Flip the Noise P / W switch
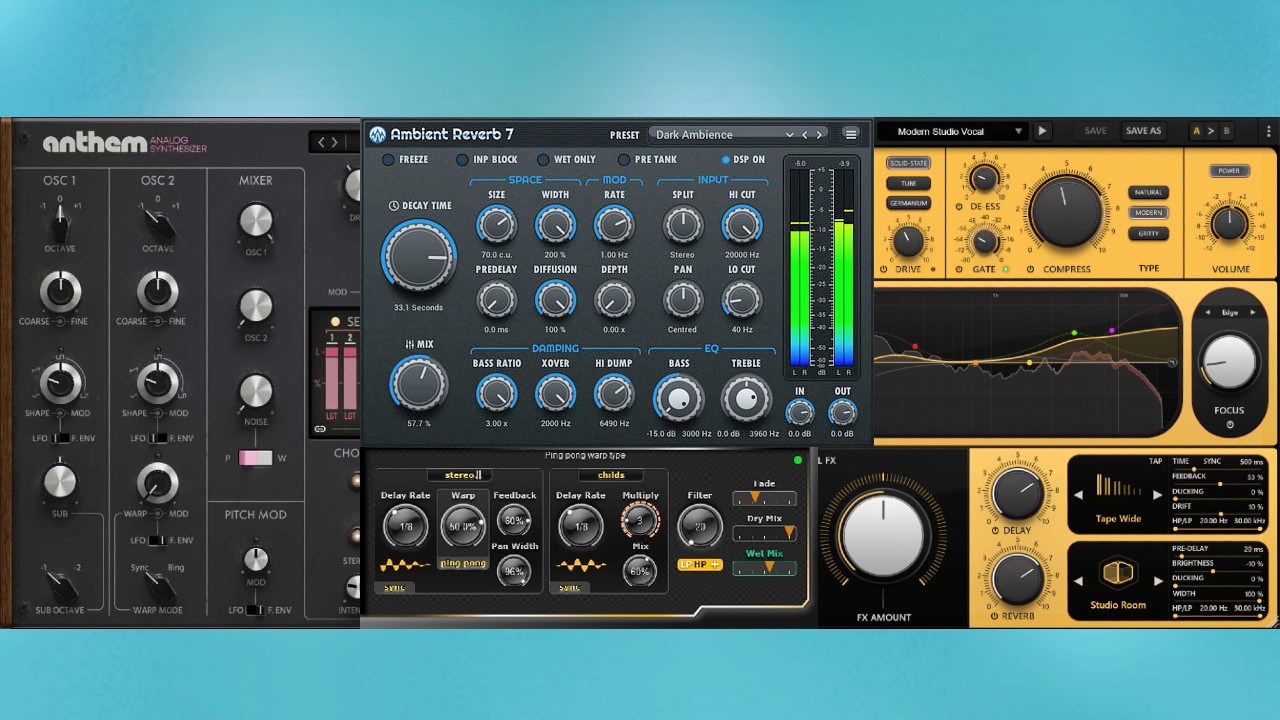This screenshot has width=1280, height=720. pyautogui.click(x=255, y=458)
